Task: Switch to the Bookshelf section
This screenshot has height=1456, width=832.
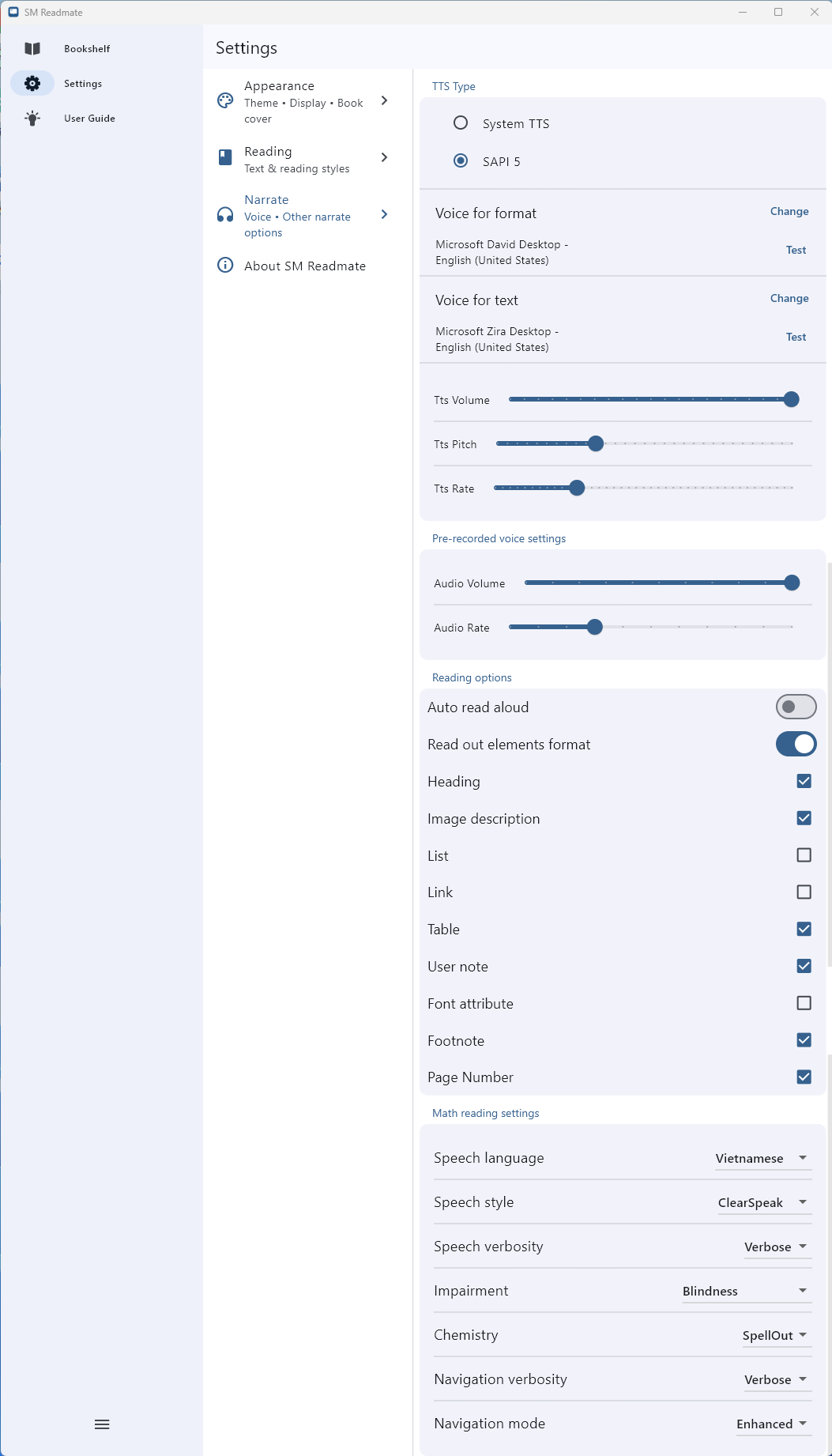Action: pyautogui.click(x=87, y=48)
